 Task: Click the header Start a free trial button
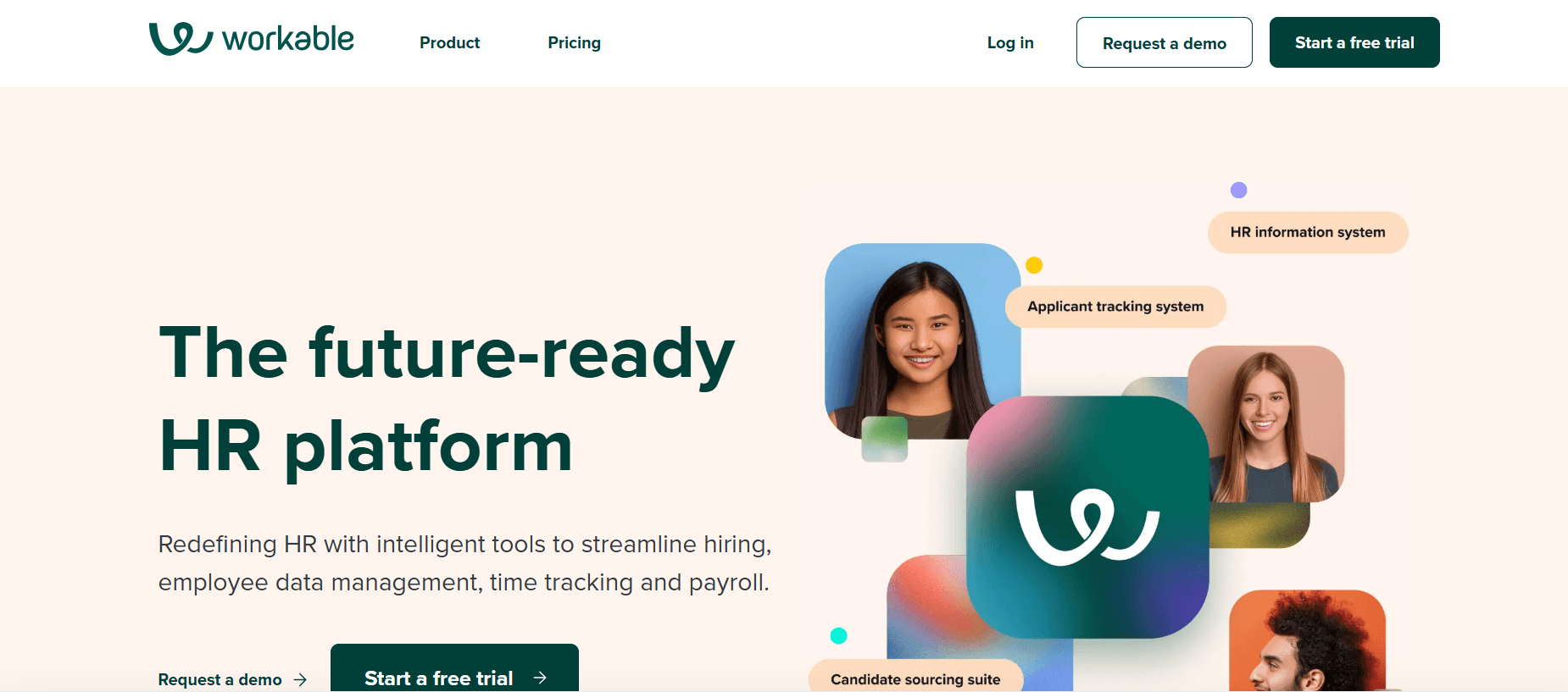pyautogui.click(x=1354, y=42)
